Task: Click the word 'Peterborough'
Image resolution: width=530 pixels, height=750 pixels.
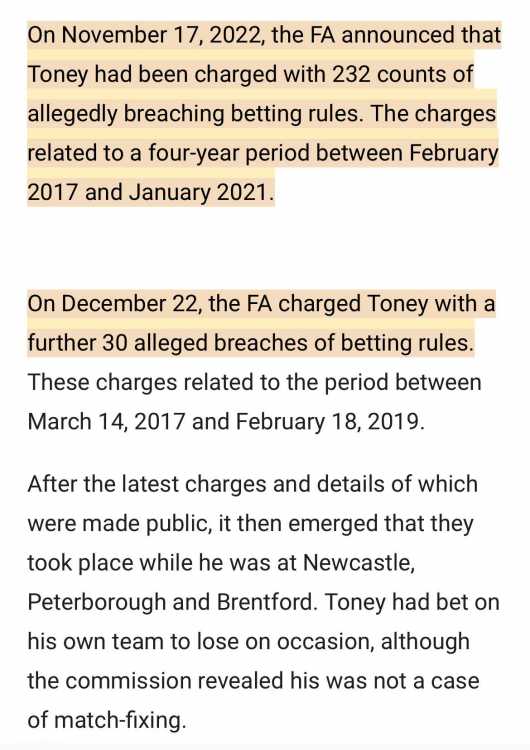Action: pos(97,602)
